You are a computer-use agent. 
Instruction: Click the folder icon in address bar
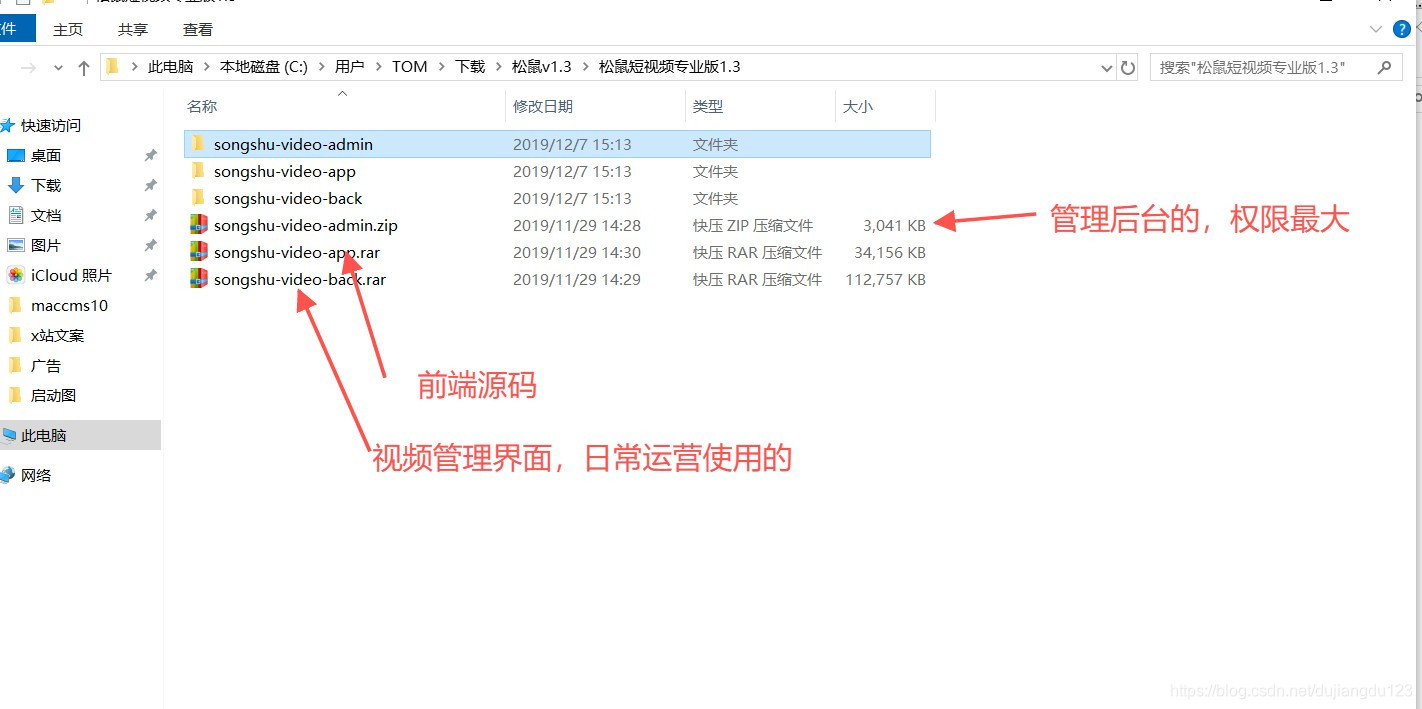pos(113,67)
